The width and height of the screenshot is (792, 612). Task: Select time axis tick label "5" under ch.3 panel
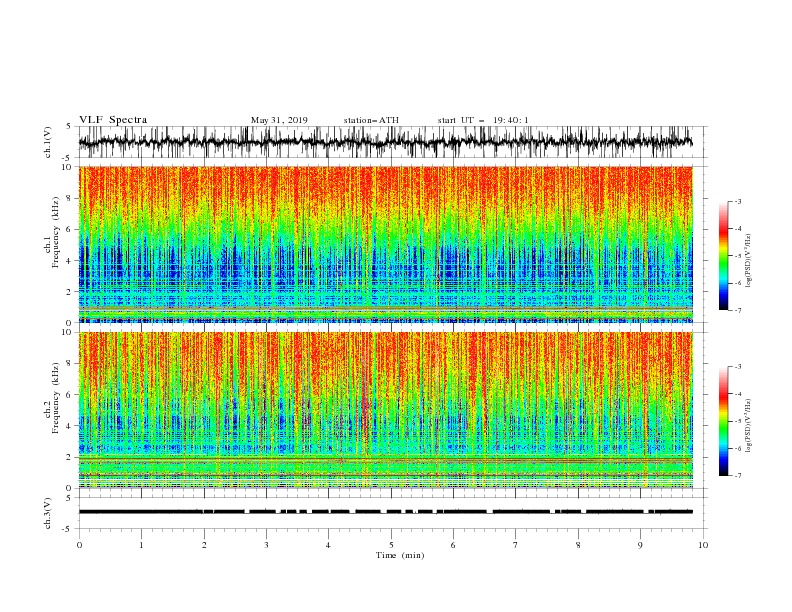(x=391, y=545)
